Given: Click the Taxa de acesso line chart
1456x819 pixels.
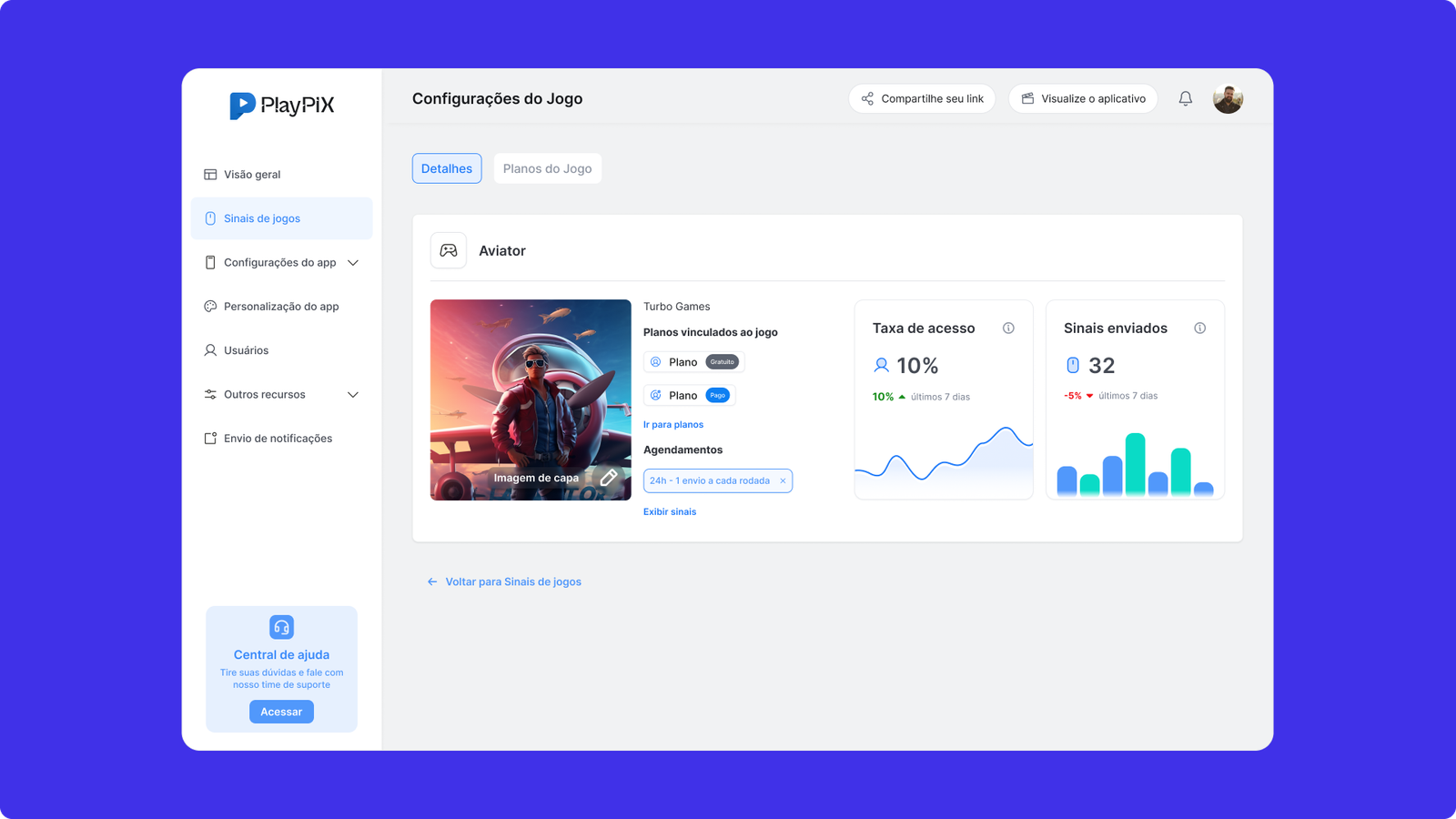Looking at the screenshot, I should tap(944, 461).
